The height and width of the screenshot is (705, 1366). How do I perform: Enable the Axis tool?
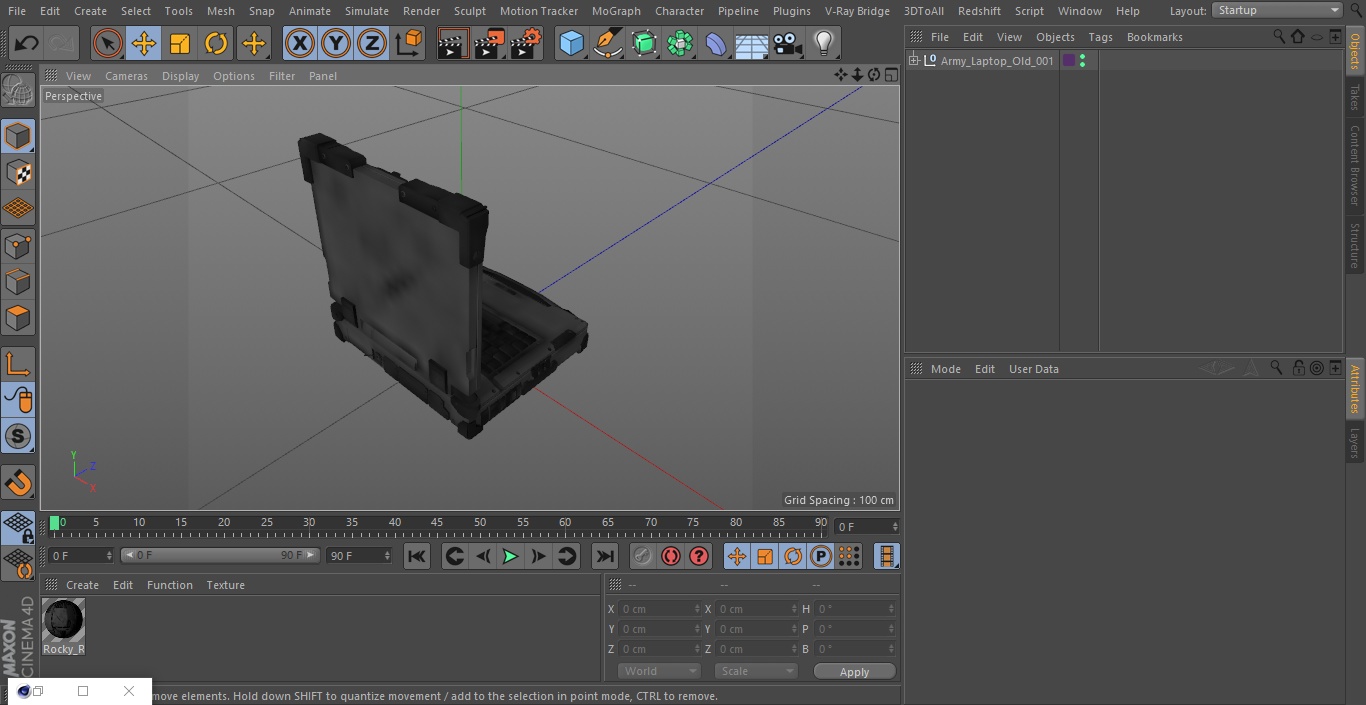pyautogui.click(x=18, y=363)
